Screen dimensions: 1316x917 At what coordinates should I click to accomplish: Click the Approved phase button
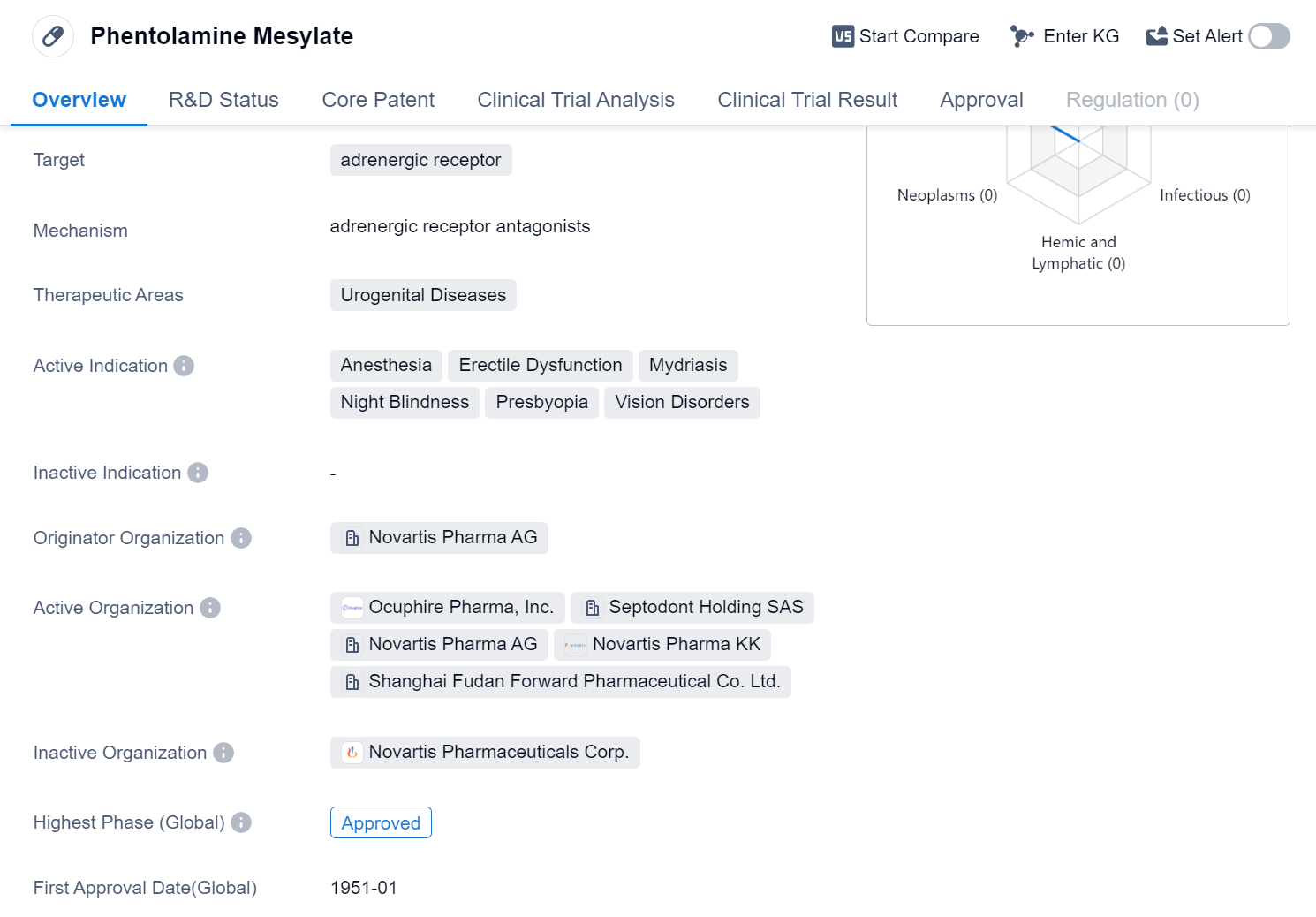(381, 822)
